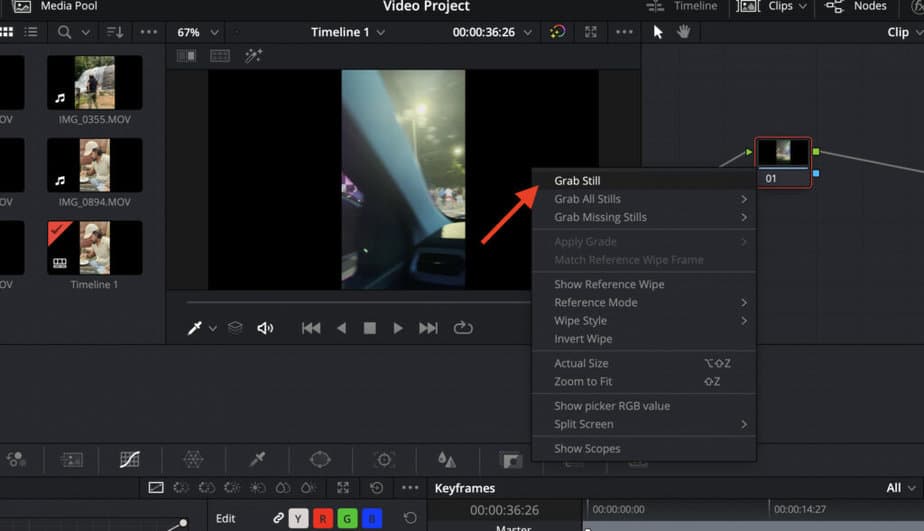Viewport: 924px width, 531px height.
Task: Jump to first frame
Action: coord(311,328)
